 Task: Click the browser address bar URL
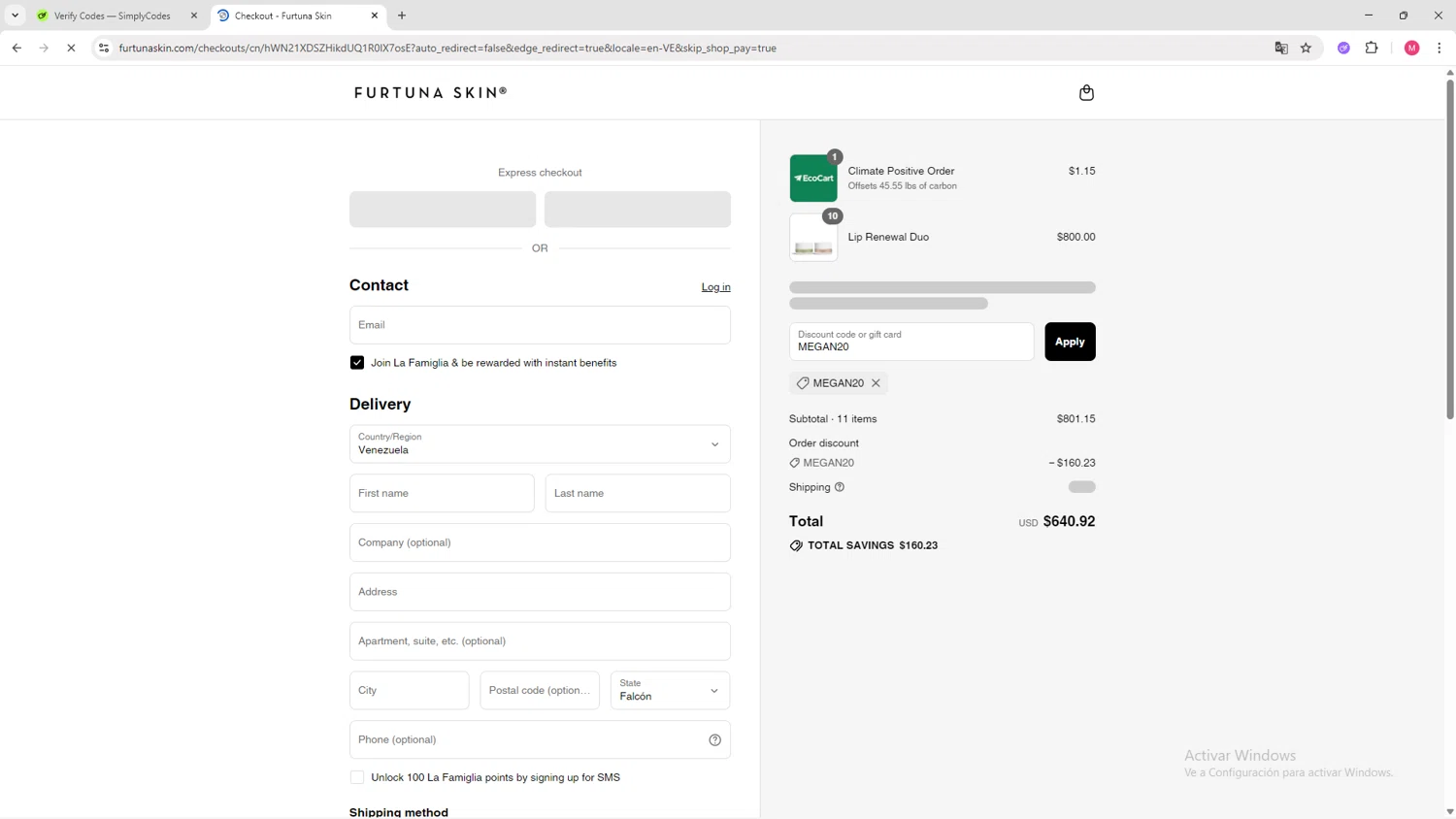tap(447, 48)
